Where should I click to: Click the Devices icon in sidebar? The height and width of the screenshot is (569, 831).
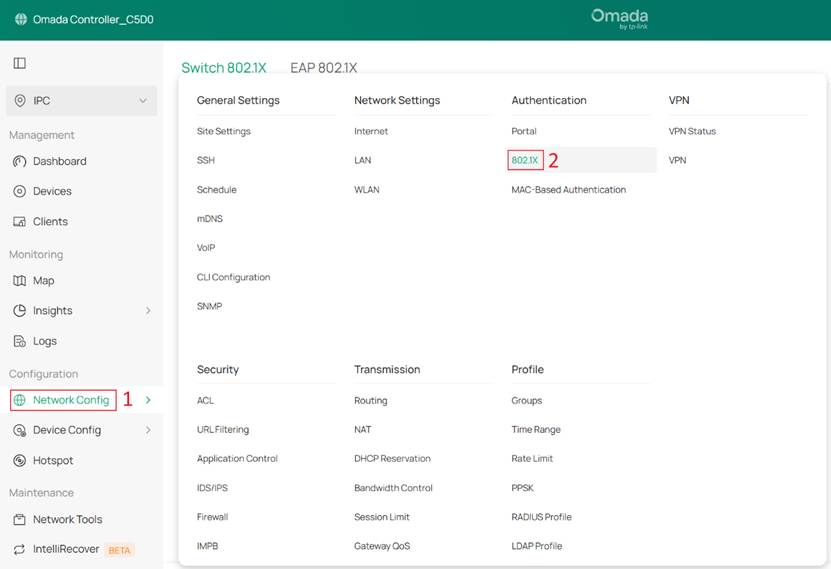19,191
